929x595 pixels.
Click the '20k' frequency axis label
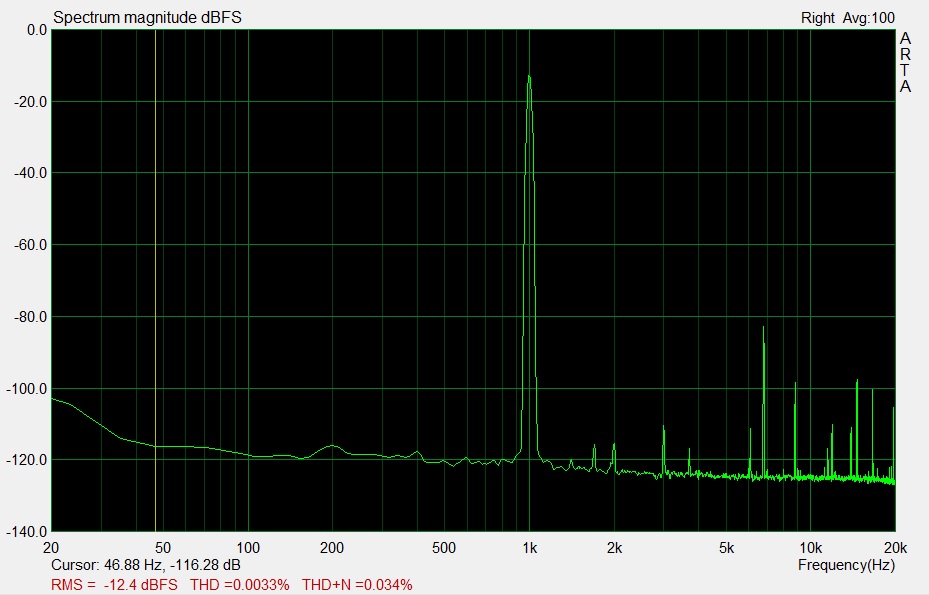[895, 548]
